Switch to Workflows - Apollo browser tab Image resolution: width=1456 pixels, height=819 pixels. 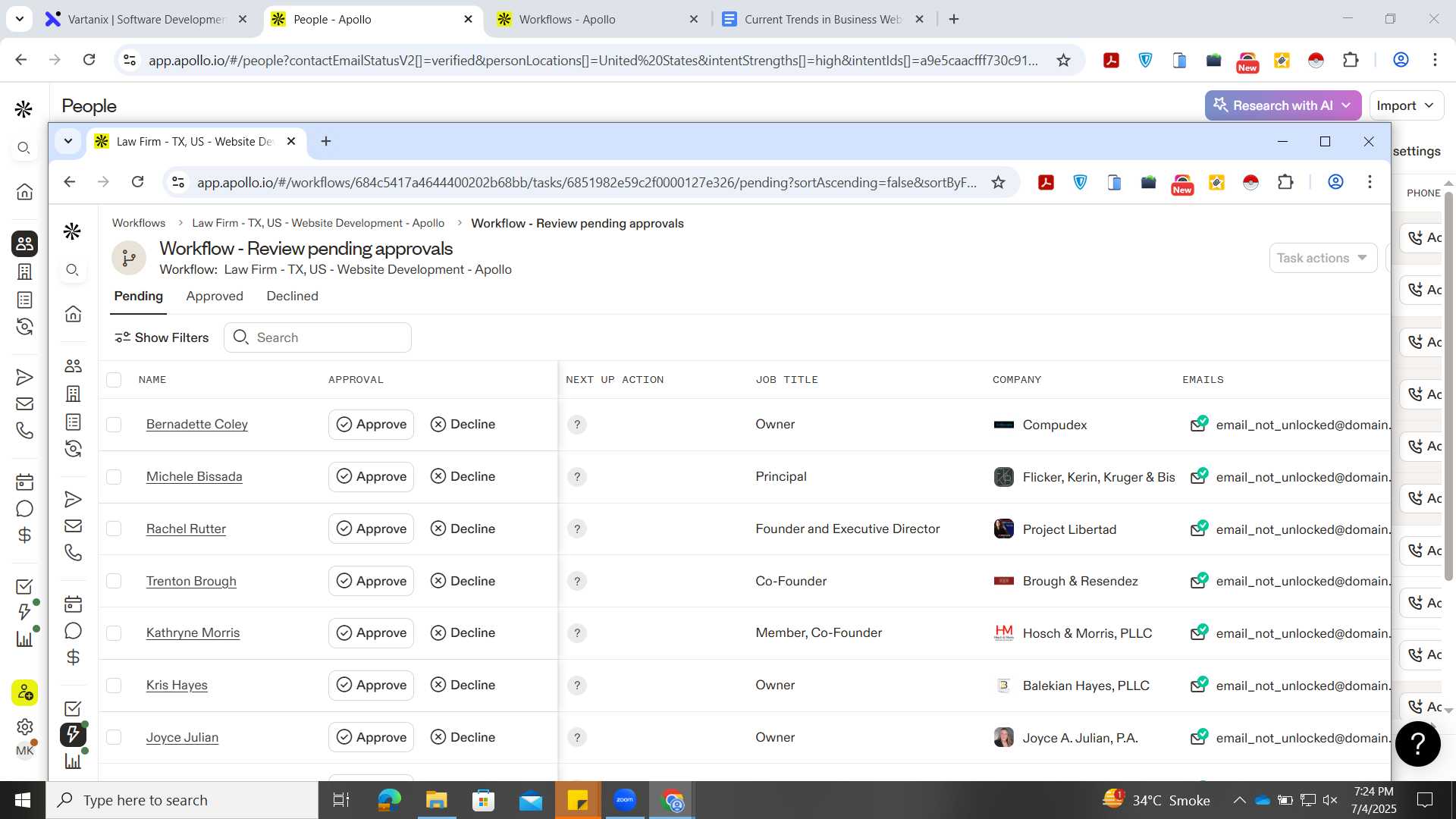tap(598, 20)
